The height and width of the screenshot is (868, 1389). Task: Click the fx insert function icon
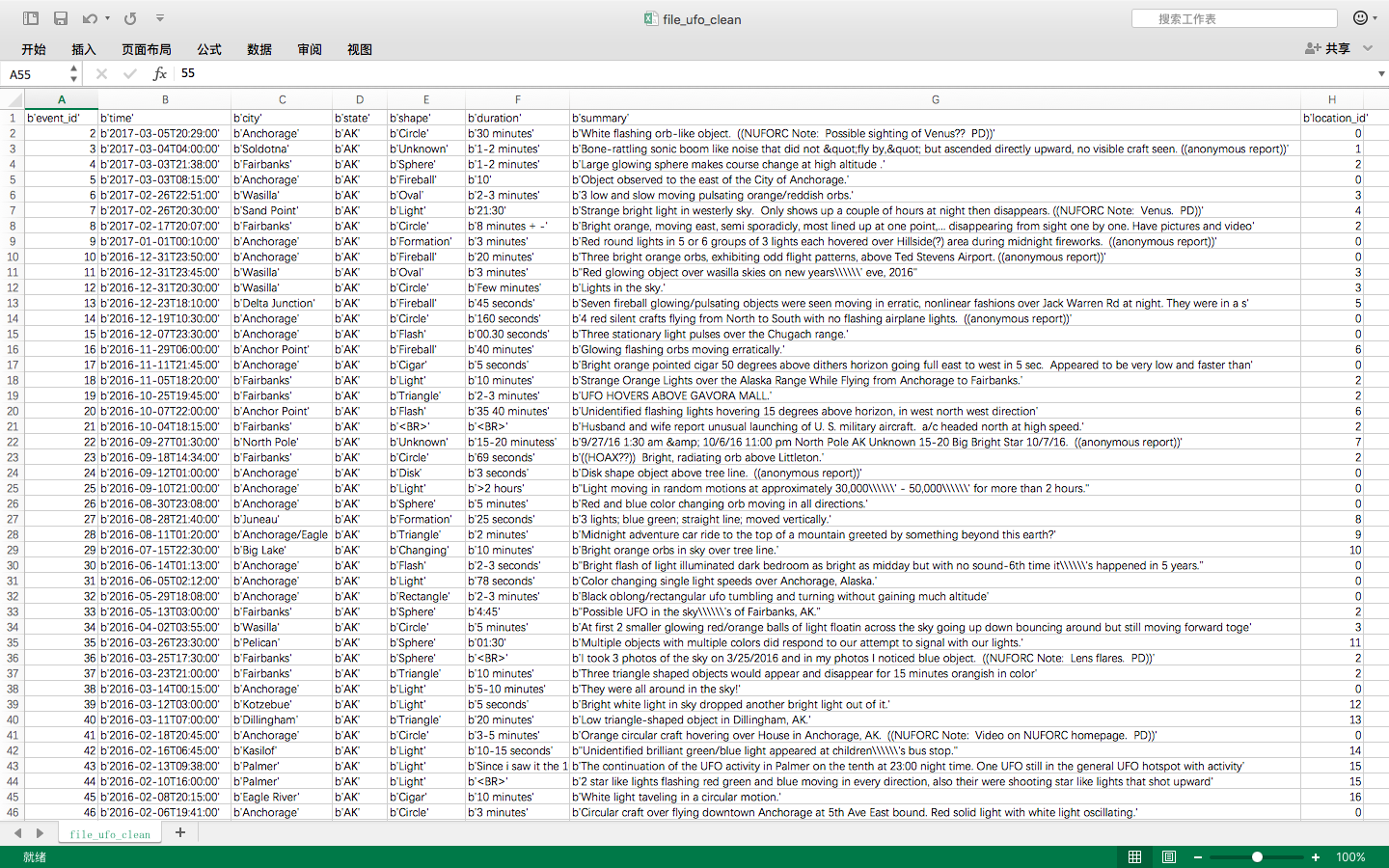(160, 73)
